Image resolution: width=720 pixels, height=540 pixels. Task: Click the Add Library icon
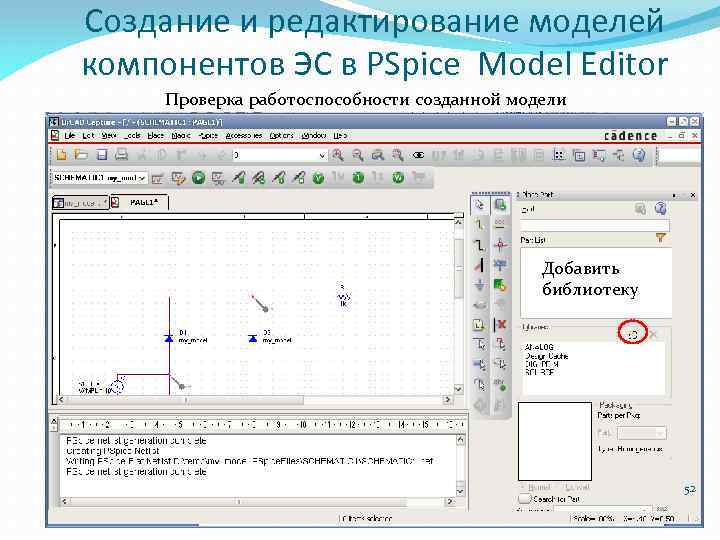tap(633, 334)
